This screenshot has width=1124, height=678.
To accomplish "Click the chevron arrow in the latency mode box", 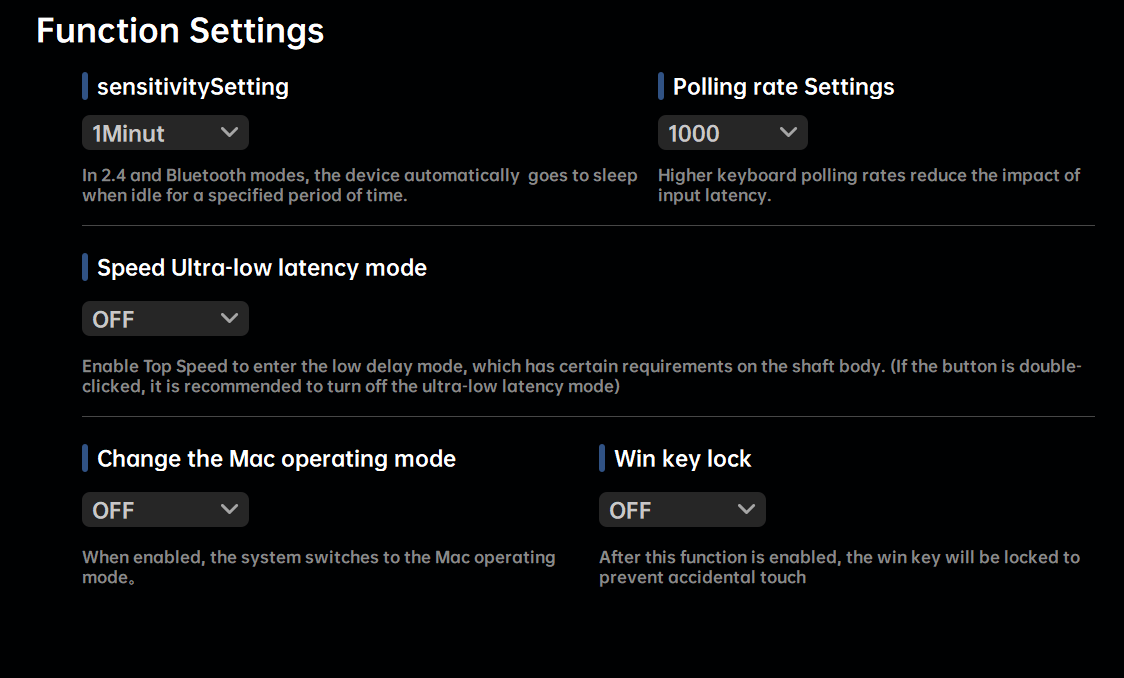I will pos(229,318).
